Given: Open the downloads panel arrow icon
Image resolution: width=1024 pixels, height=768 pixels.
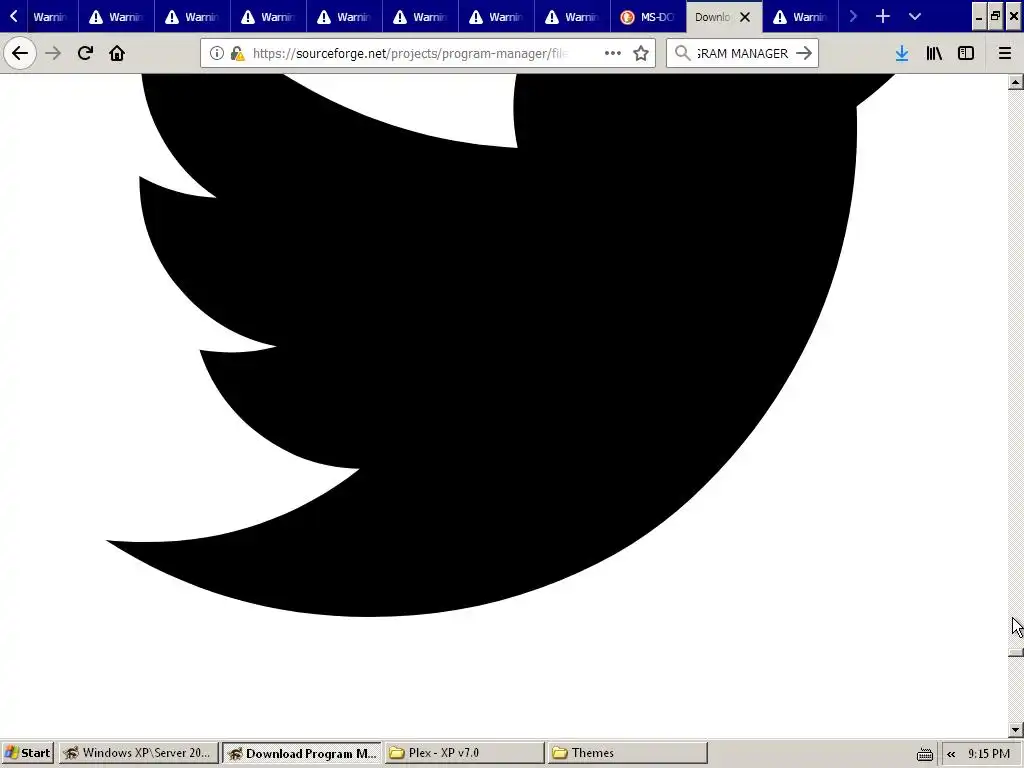Looking at the screenshot, I should pyautogui.click(x=902, y=53).
